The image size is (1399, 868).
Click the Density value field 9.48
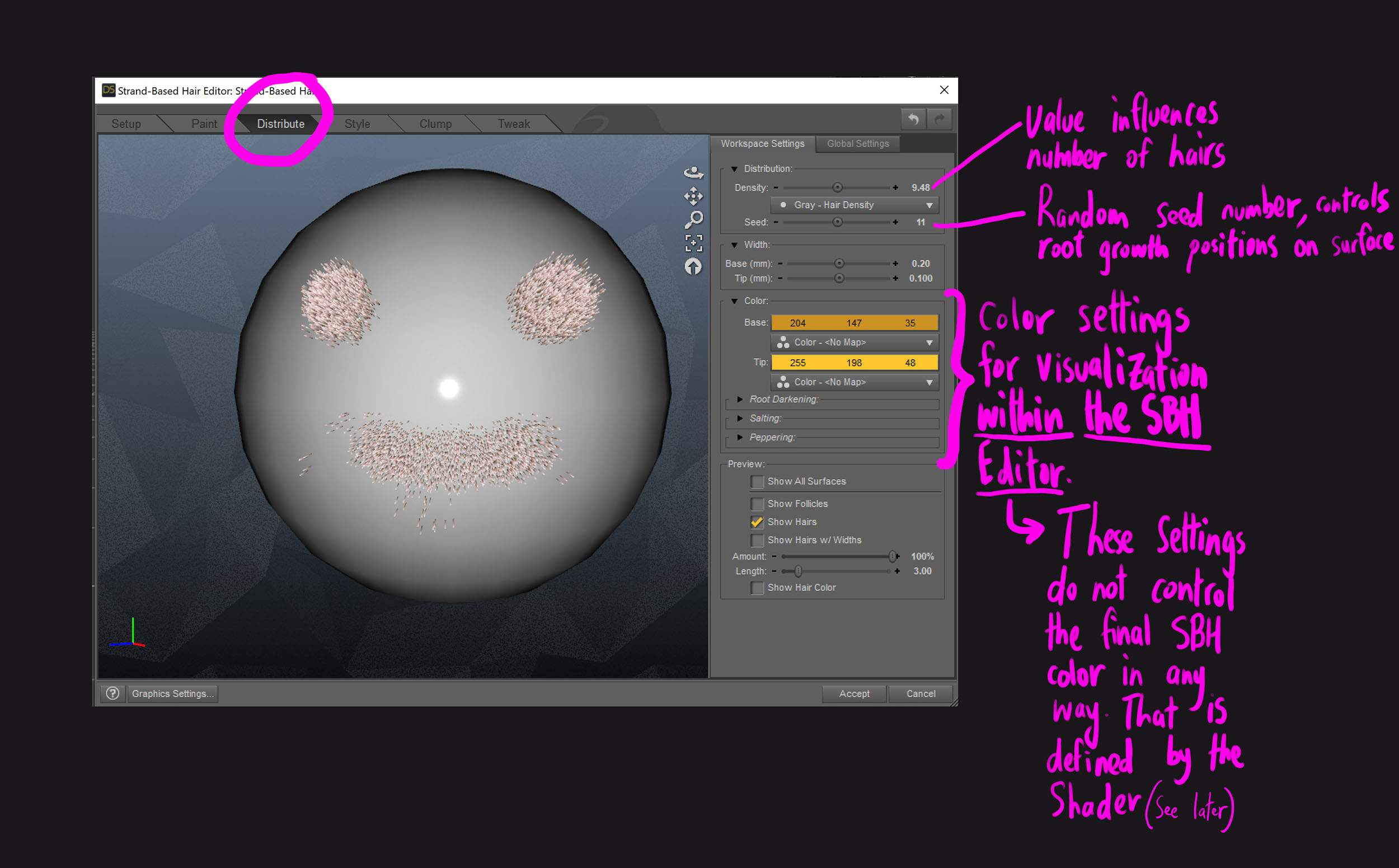click(920, 187)
